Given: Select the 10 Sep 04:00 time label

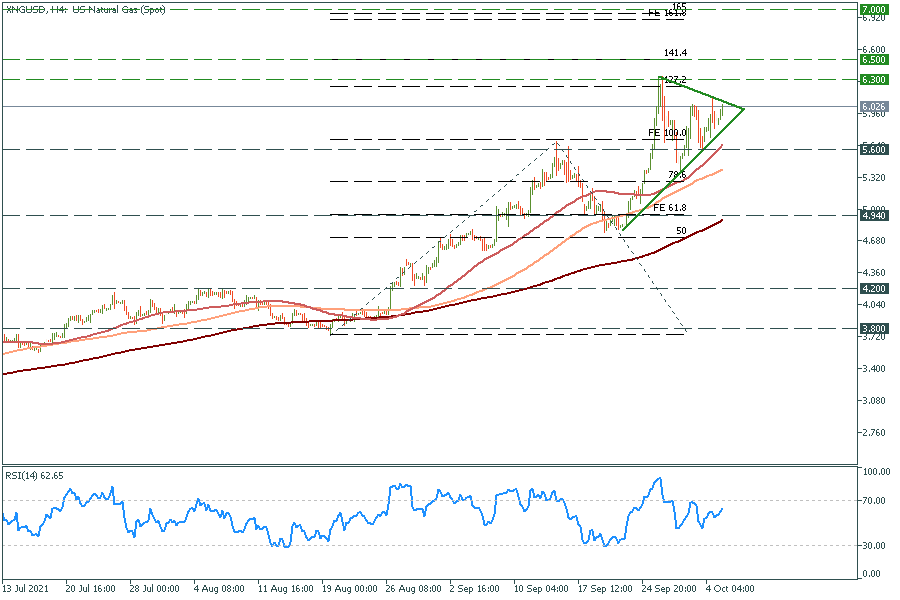Looking at the screenshot, I should [x=541, y=590].
